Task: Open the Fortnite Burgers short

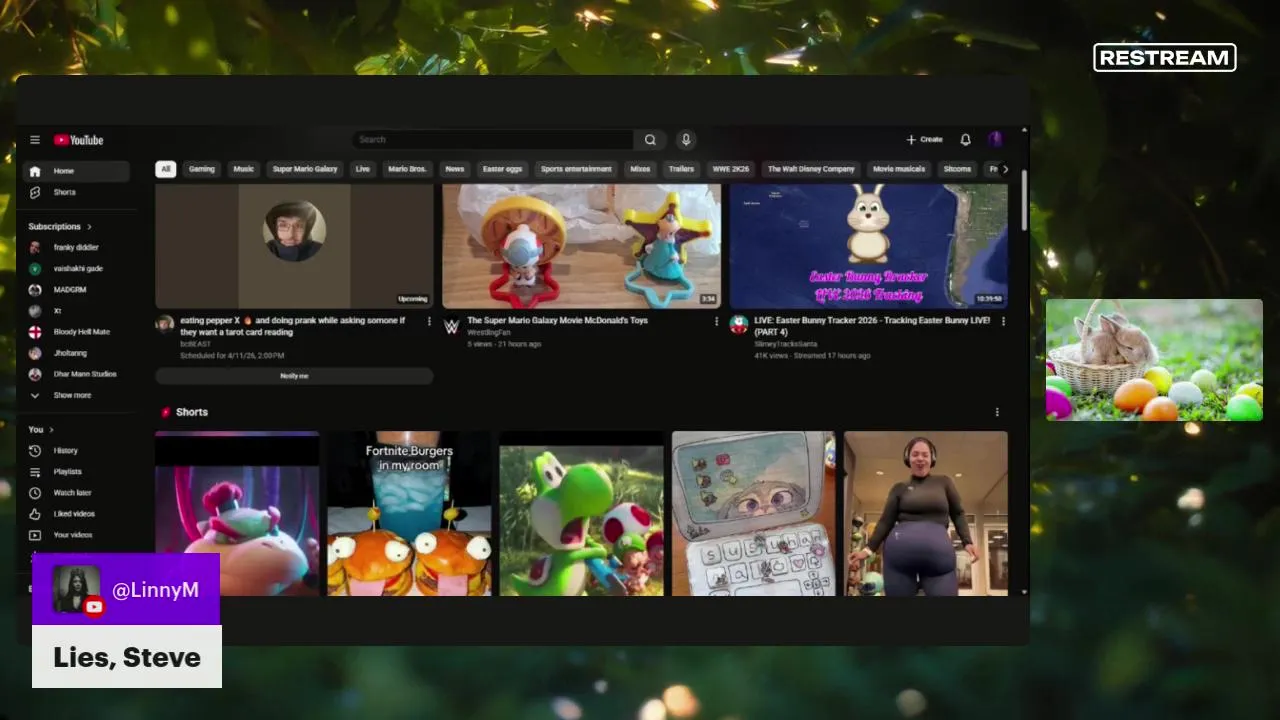Action: [x=409, y=514]
